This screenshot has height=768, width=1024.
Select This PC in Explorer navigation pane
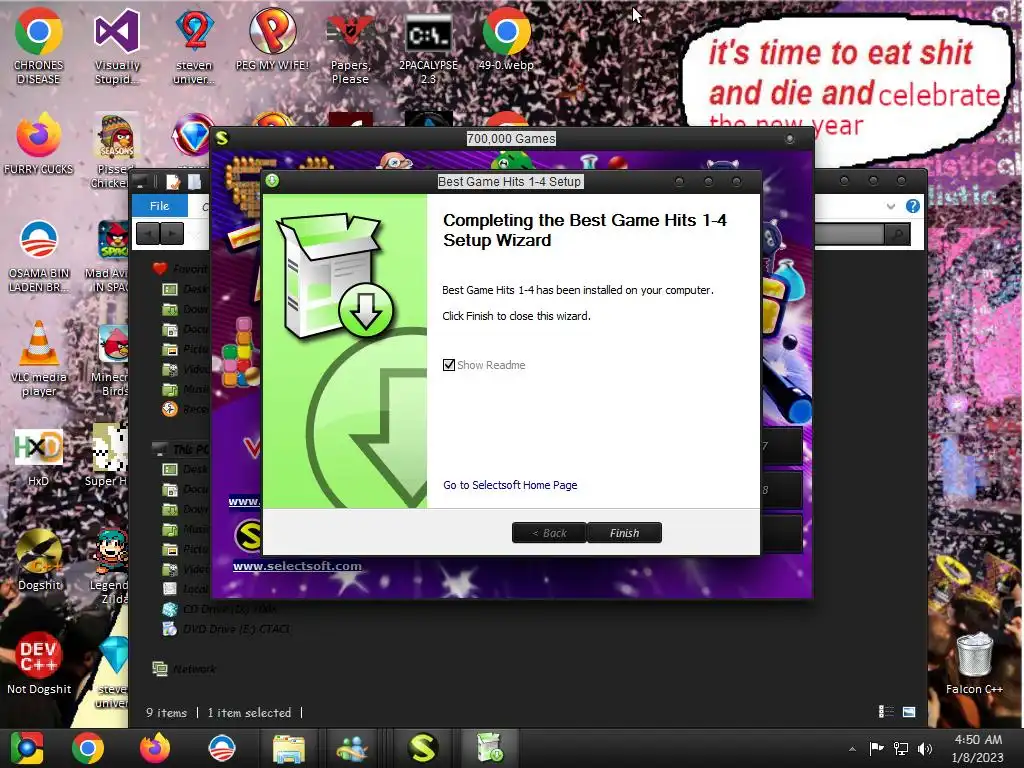click(182, 449)
